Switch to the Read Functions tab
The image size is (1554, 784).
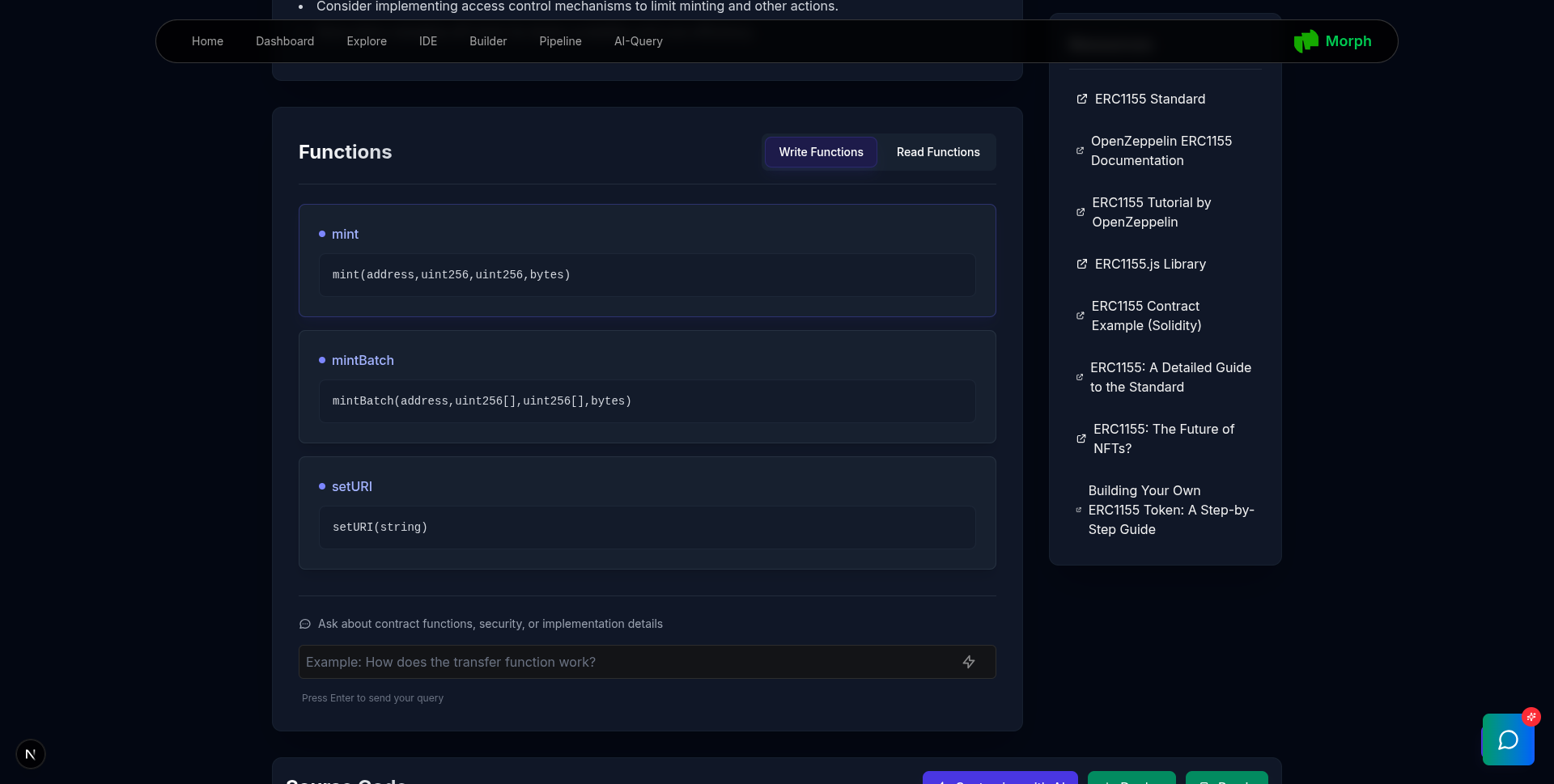[x=937, y=152]
